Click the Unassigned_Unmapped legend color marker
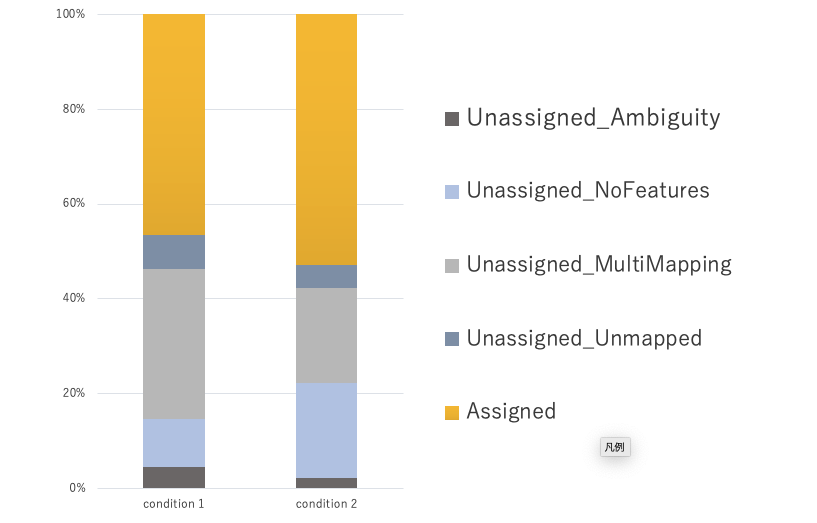The image size is (817, 523). 452,339
